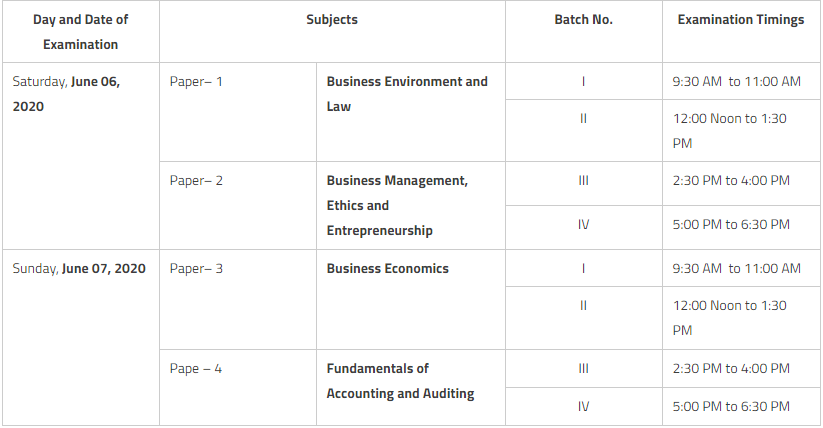The image size is (823, 428).
Task: Select the Sunday, June 07, 2020 cell
Action: (81, 338)
